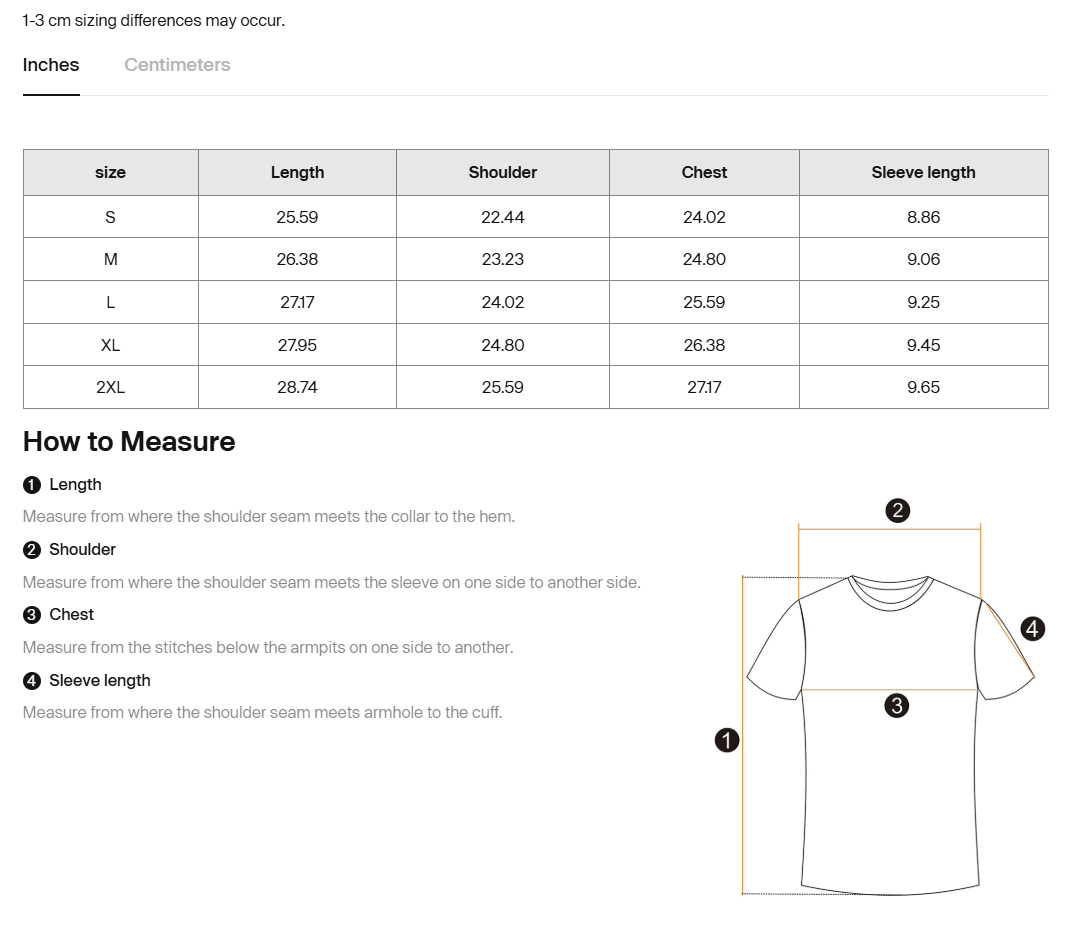Click the Chest column header
Screen dimensions: 1071x943
tap(704, 173)
